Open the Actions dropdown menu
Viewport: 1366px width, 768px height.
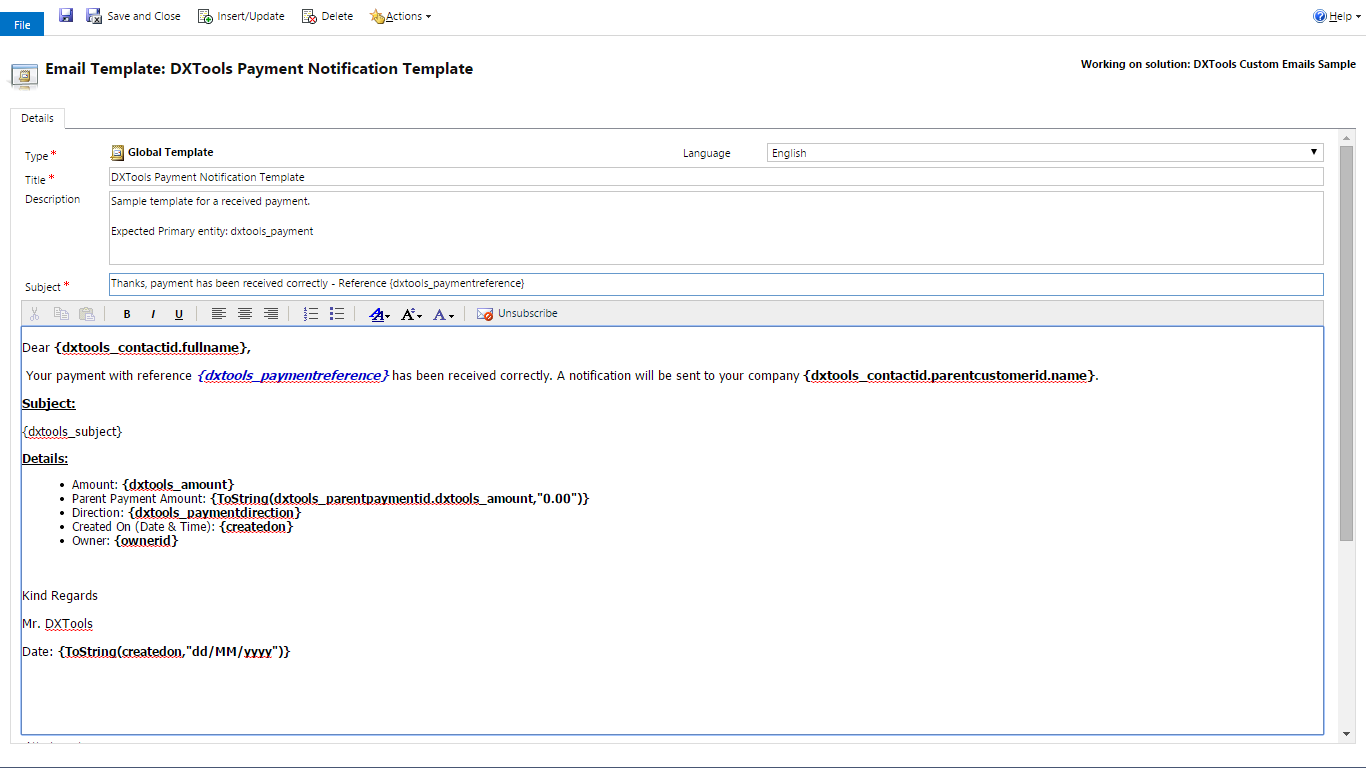coord(401,16)
